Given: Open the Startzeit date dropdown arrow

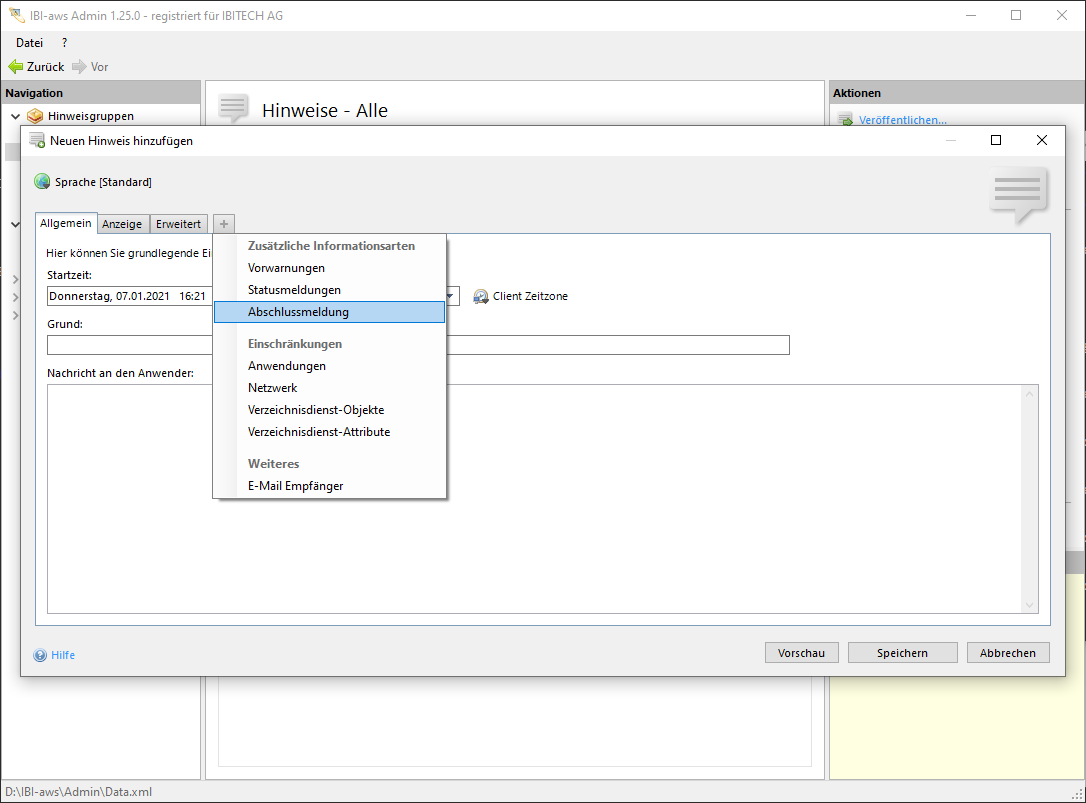Looking at the screenshot, I should click(x=451, y=297).
